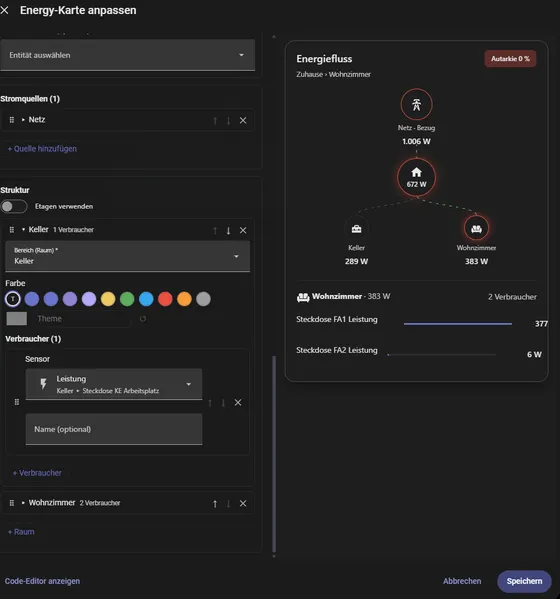Toggle Etagen verwenden switch

click(x=14, y=206)
